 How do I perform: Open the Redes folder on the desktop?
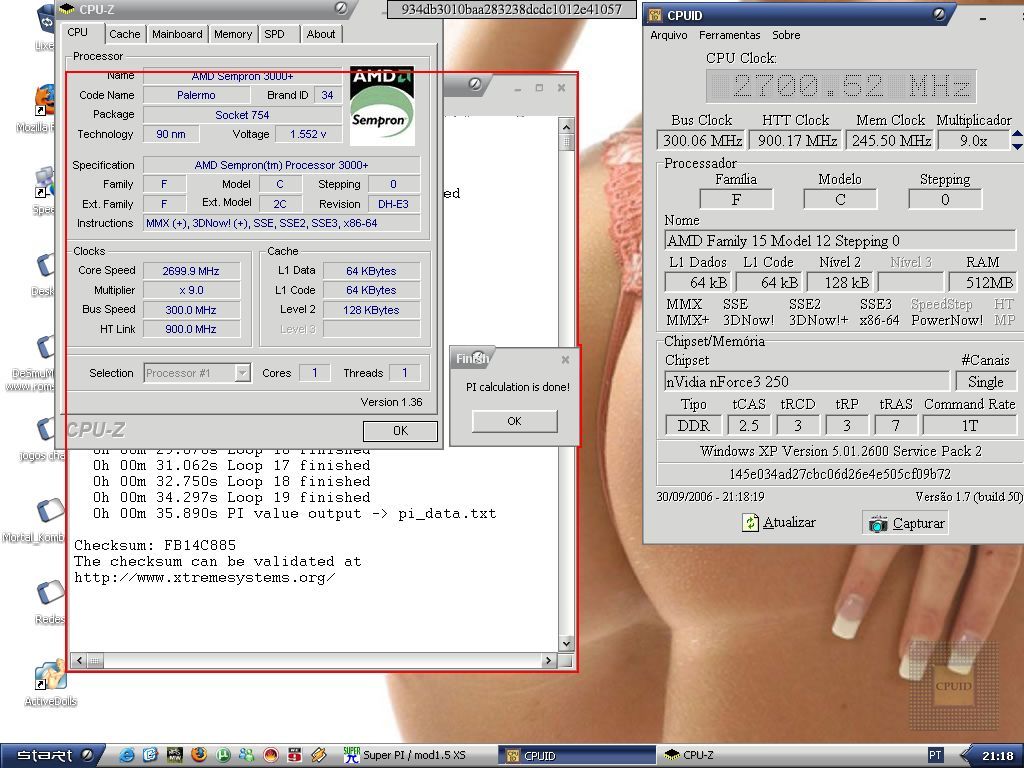pyautogui.click(x=50, y=593)
